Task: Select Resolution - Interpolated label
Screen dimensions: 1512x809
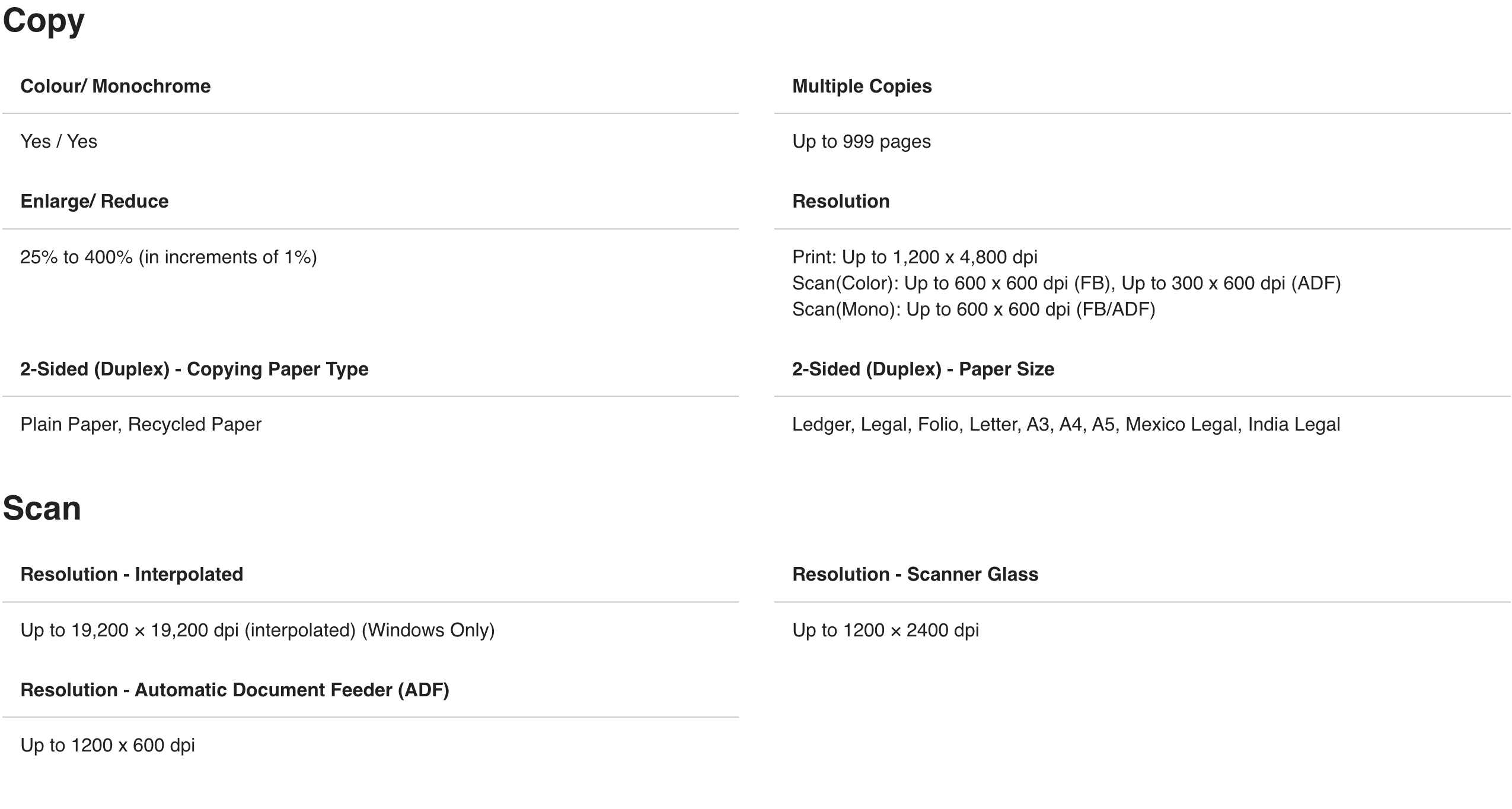Action: click(x=132, y=574)
